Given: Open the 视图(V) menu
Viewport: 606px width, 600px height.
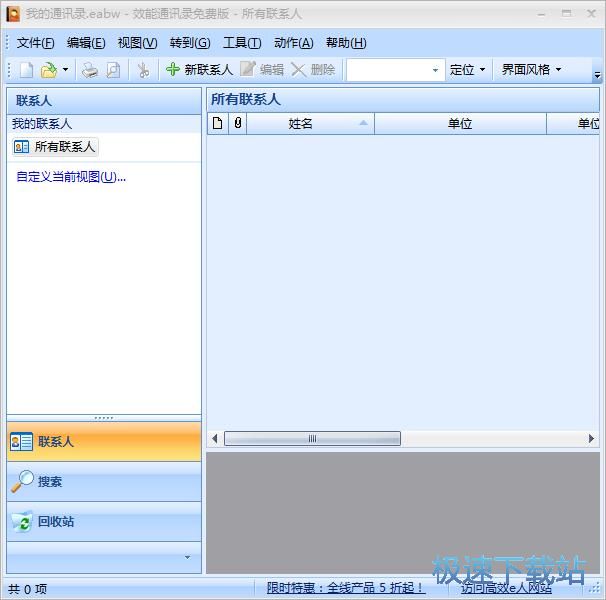Looking at the screenshot, I should [137, 43].
